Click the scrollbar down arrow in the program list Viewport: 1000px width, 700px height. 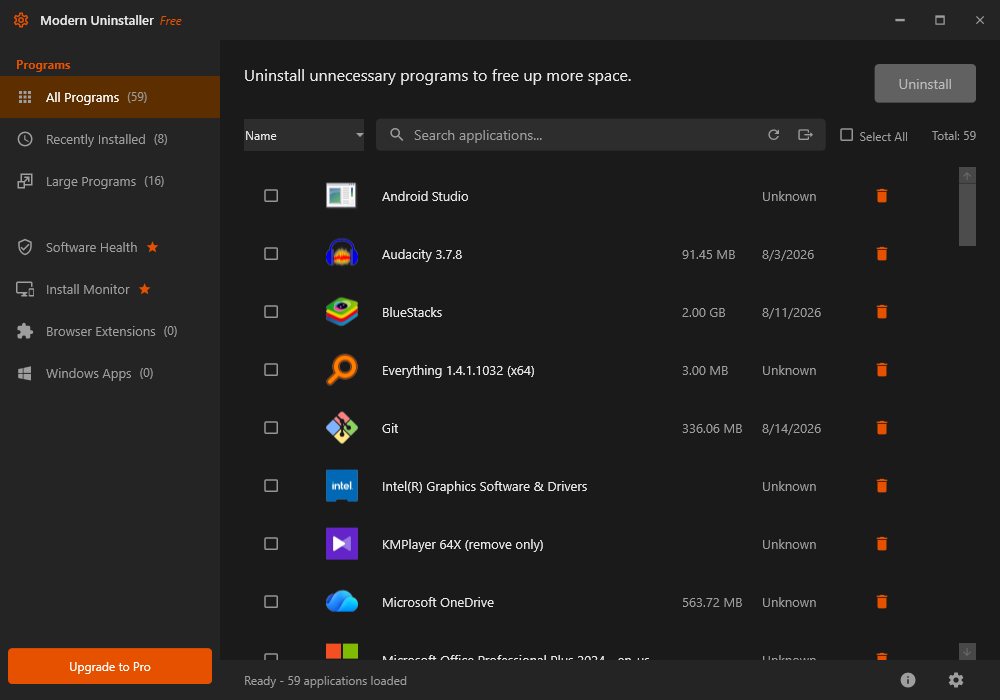967,652
